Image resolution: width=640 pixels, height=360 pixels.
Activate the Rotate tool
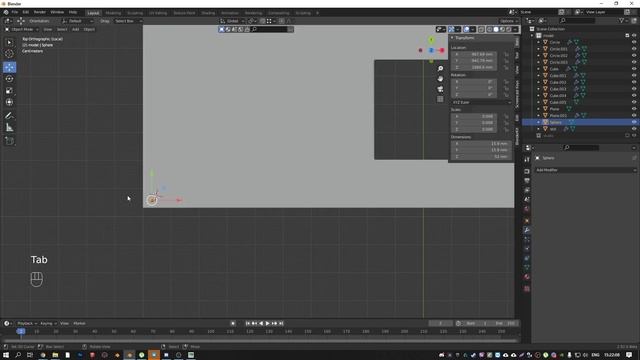coord(9,79)
